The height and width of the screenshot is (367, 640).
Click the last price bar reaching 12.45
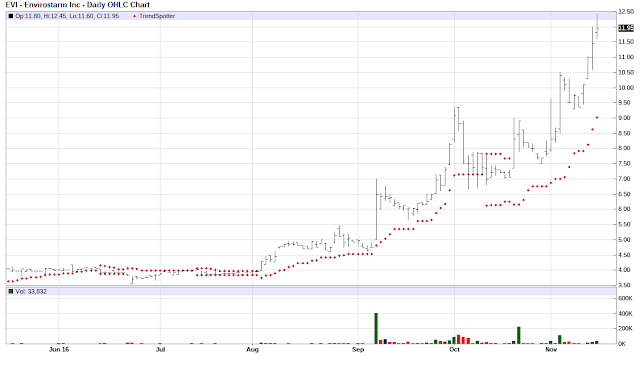597,26
